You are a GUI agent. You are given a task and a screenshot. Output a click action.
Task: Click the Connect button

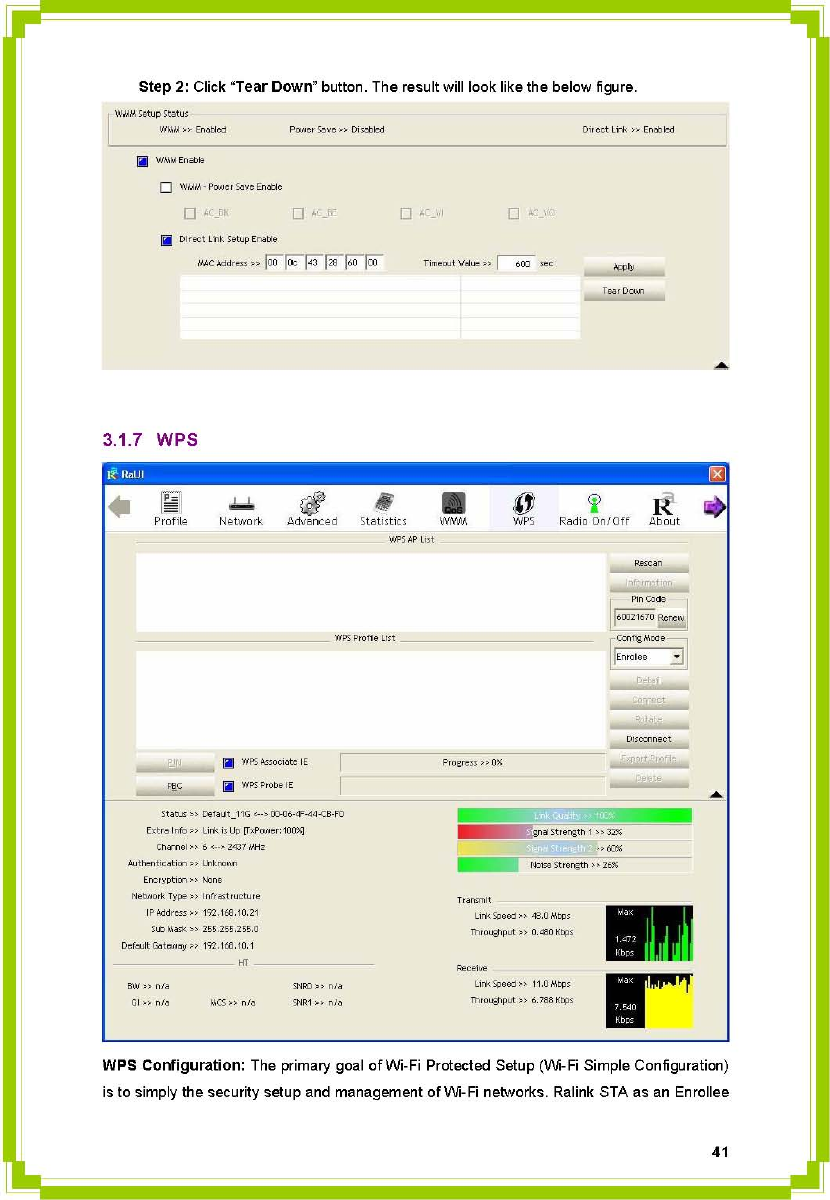(649, 700)
